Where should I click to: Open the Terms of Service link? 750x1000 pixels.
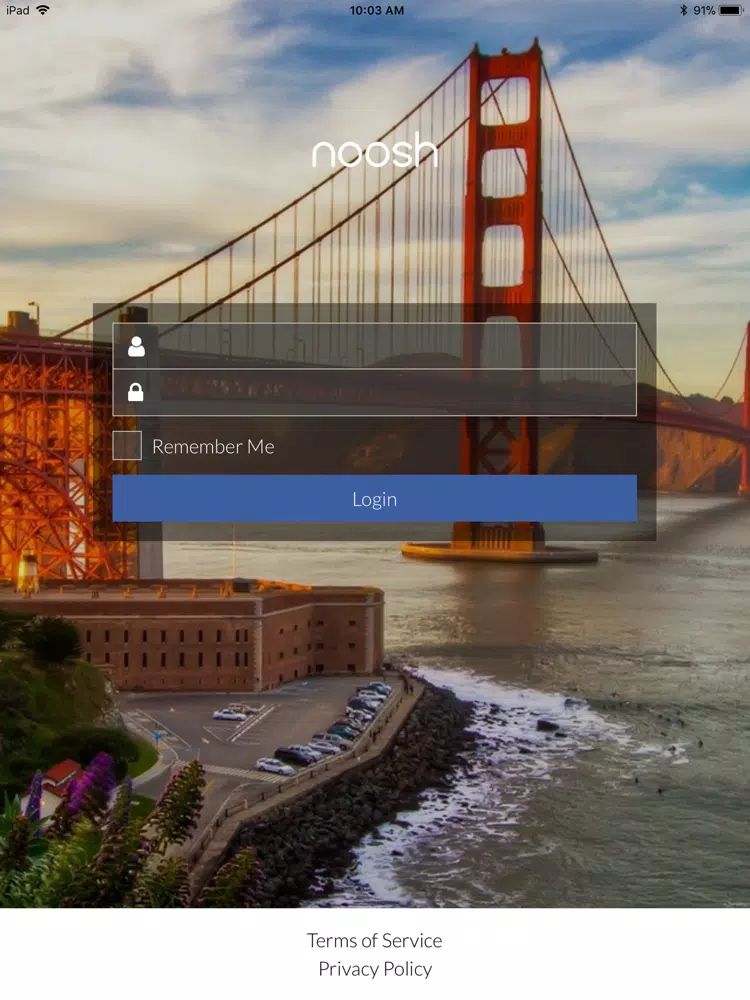coord(374,940)
